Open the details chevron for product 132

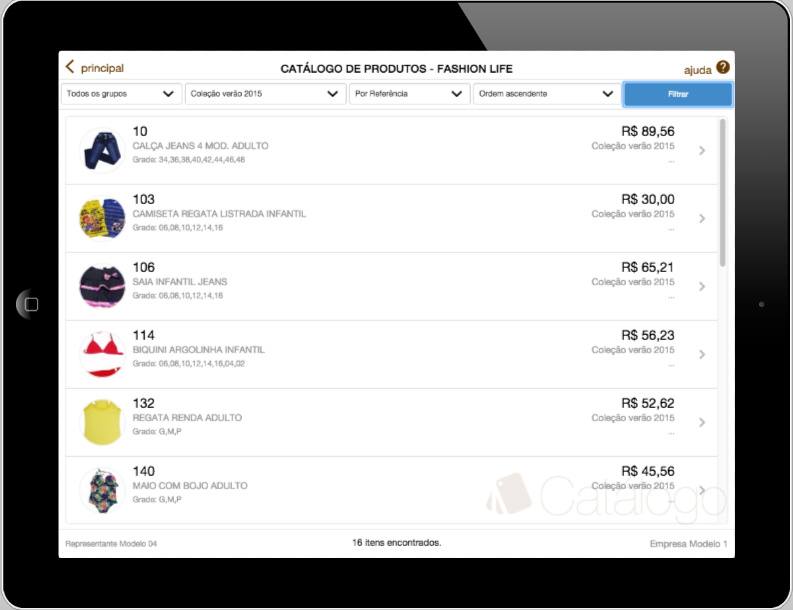pyautogui.click(x=702, y=422)
